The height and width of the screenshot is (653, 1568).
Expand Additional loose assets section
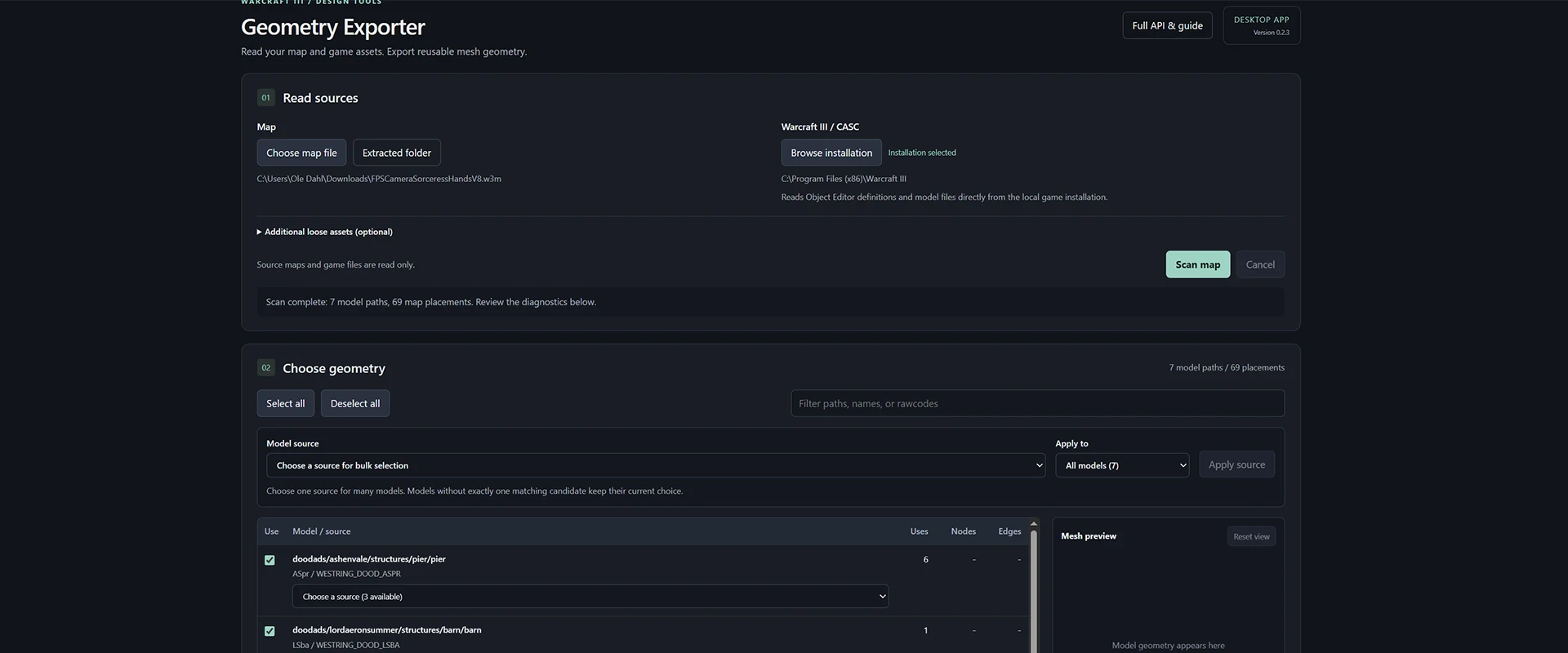click(325, 232)
